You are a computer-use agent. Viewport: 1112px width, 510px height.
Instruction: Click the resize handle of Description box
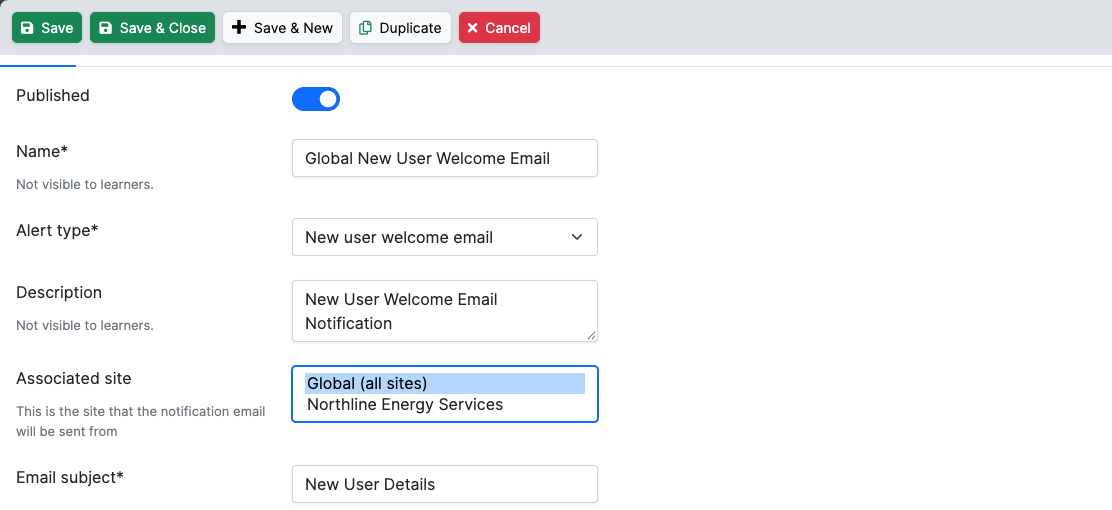[x=591, y=336]
